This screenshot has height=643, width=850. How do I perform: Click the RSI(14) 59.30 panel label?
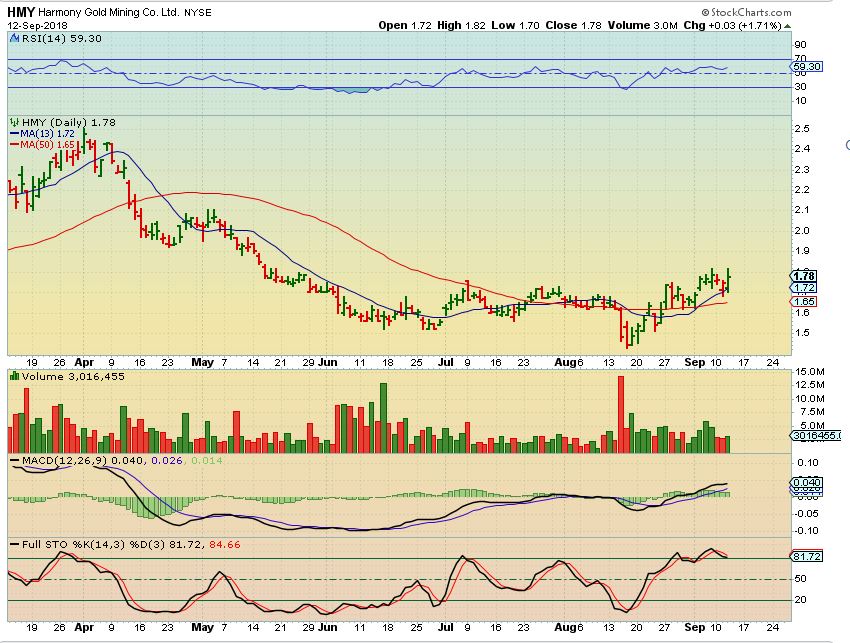point(61,38)
